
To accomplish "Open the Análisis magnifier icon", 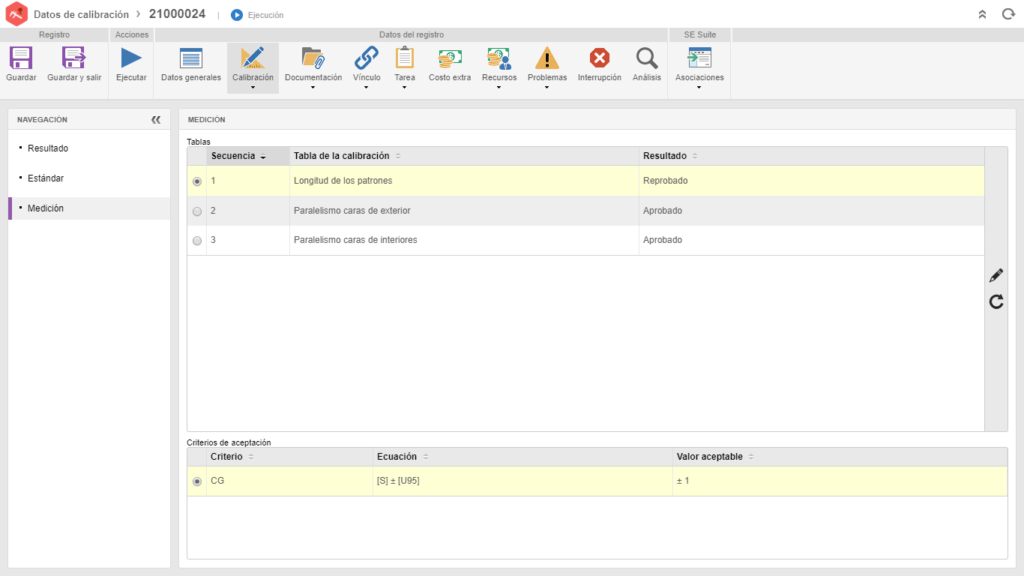I will pyautogui.click(x=647, y=60).
